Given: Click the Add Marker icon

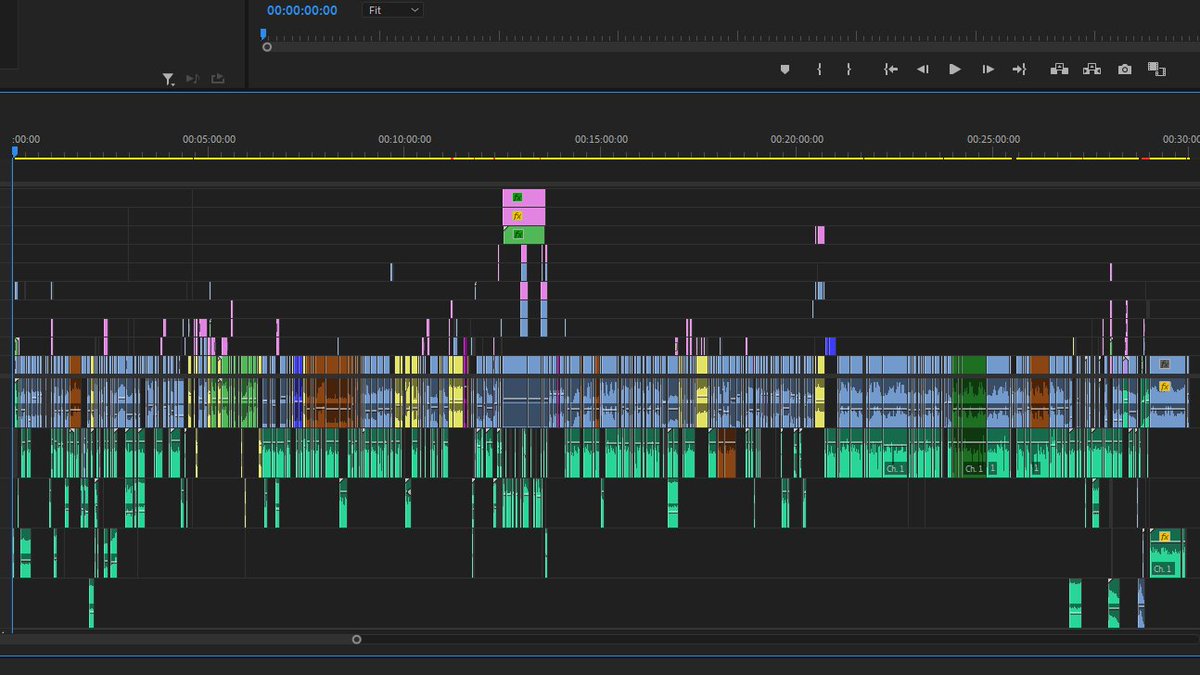Looking at the screenshot, I should click(x=785, y=69).
